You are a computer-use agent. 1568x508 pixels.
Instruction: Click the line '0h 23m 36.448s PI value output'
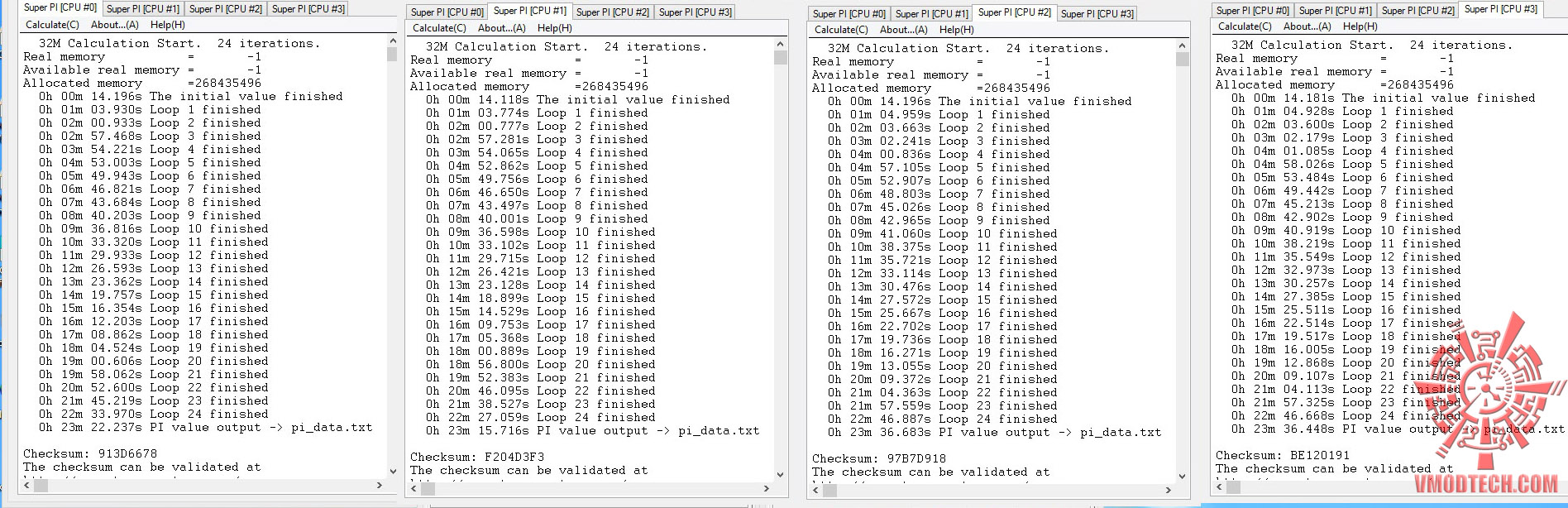[x=1398, y=429]
